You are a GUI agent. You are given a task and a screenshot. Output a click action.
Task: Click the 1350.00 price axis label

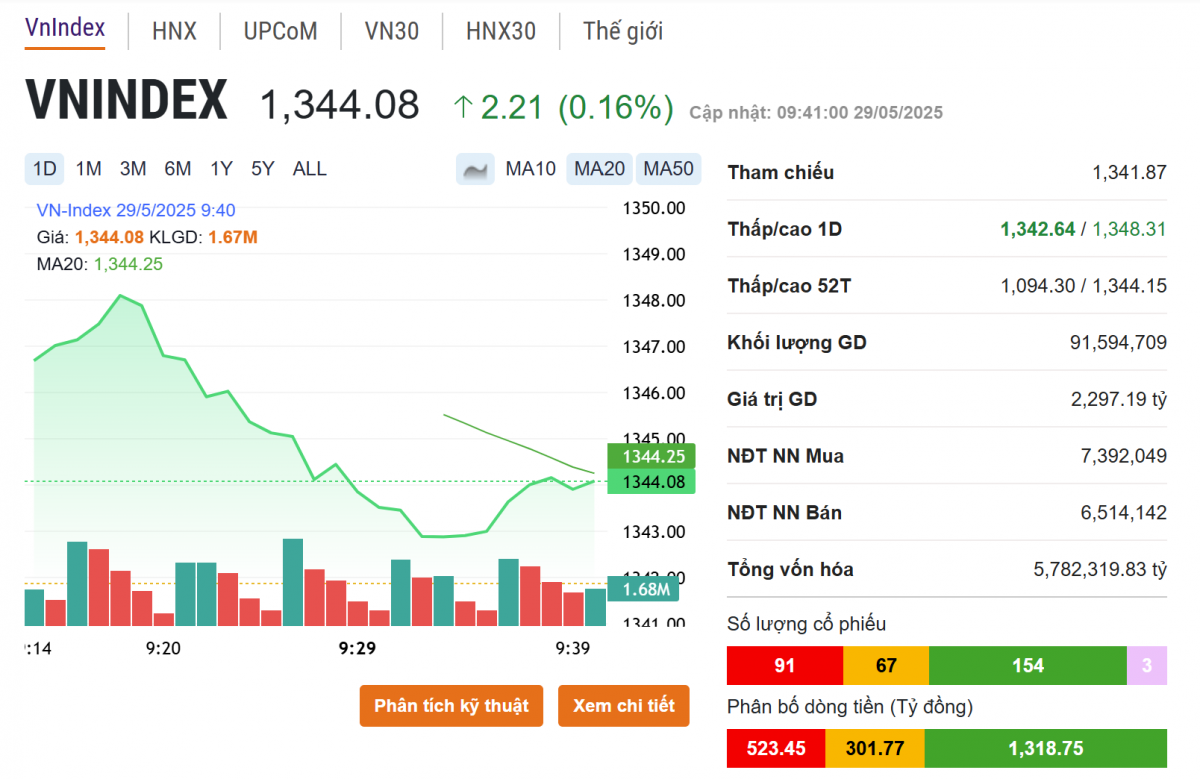pos(653,208)
